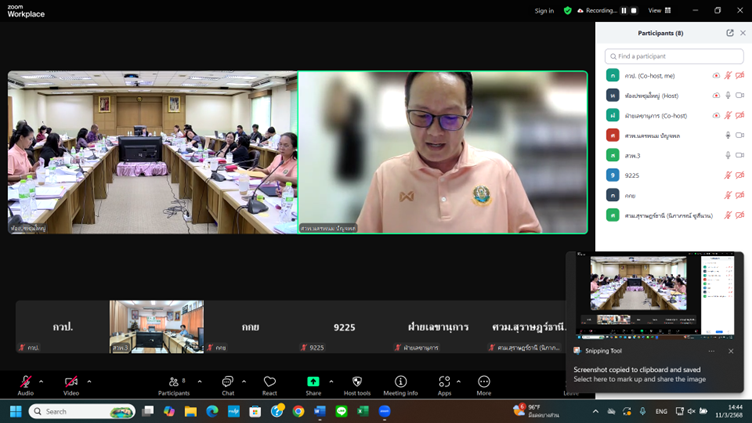This screenshot has height=423, width=752.
Task: Open the Snipping Tool screenshot notification preview
Action: [x=655, y=295]
